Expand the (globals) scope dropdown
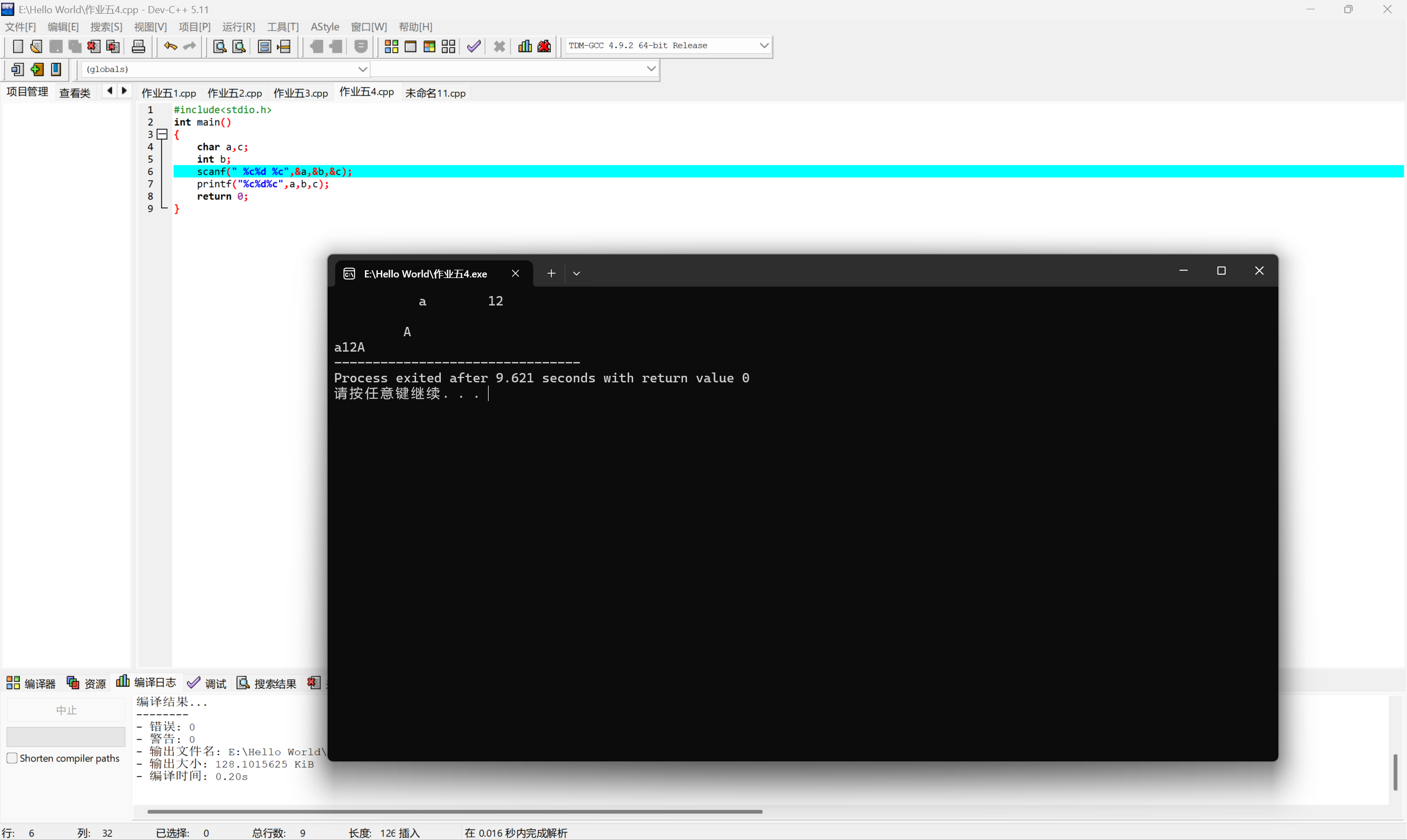Screen dimensions: 1407x840 pyautogui.click(x=362, y=69)
